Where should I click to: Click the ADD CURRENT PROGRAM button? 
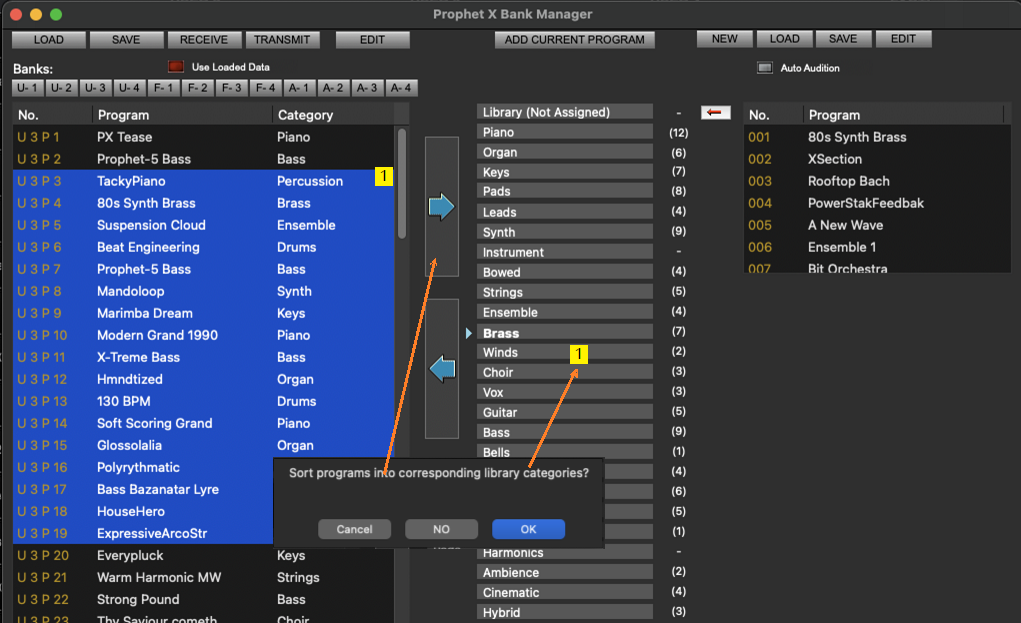(x=575, y=40)
